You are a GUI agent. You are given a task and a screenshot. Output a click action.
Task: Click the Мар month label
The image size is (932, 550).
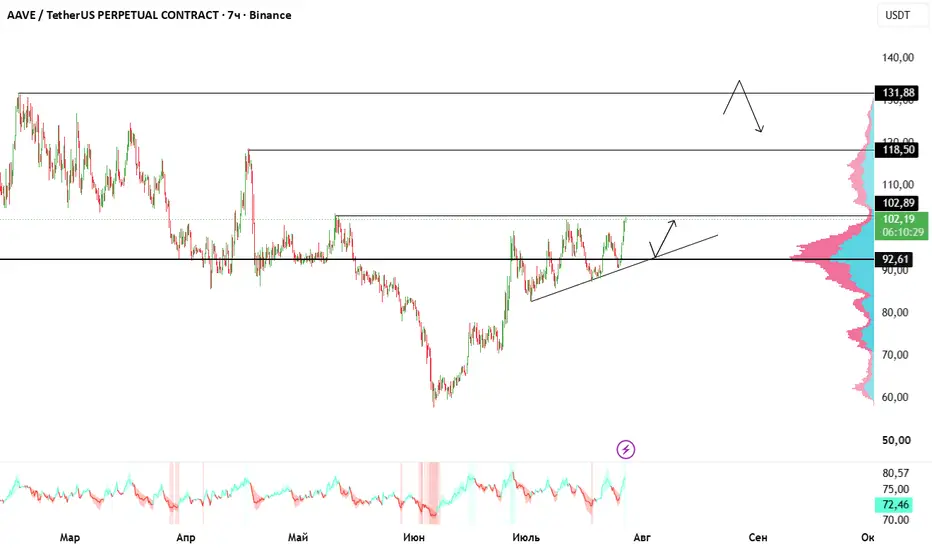point(70,538)
